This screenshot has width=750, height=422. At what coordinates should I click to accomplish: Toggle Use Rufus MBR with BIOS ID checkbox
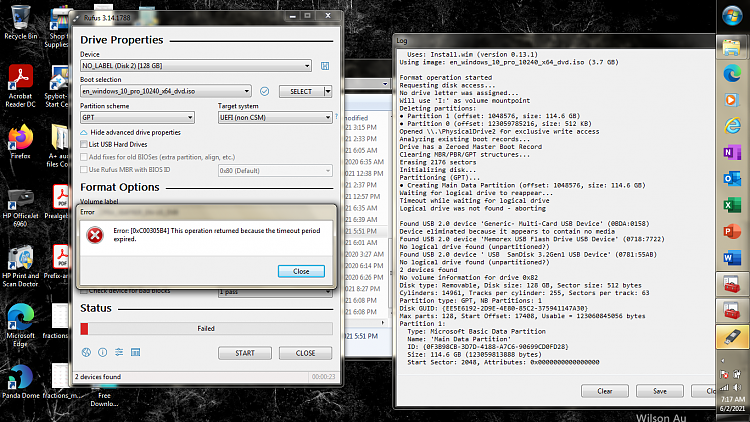coord(84,169)
